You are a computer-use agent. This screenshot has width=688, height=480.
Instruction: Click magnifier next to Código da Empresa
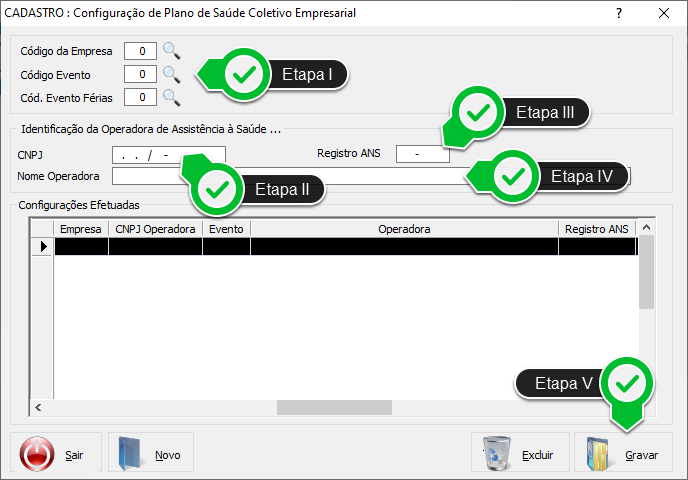tap(171, 50)
